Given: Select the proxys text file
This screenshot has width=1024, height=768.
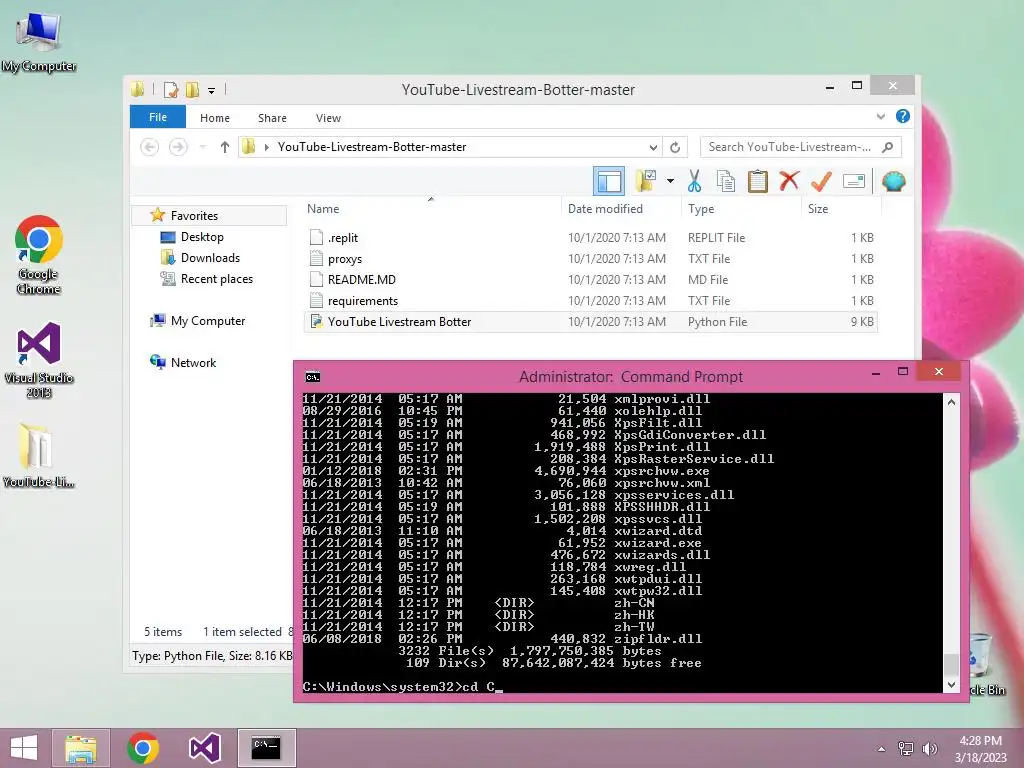Looking at the screenshot, I should pyautogui.click(x=590, y=259).
